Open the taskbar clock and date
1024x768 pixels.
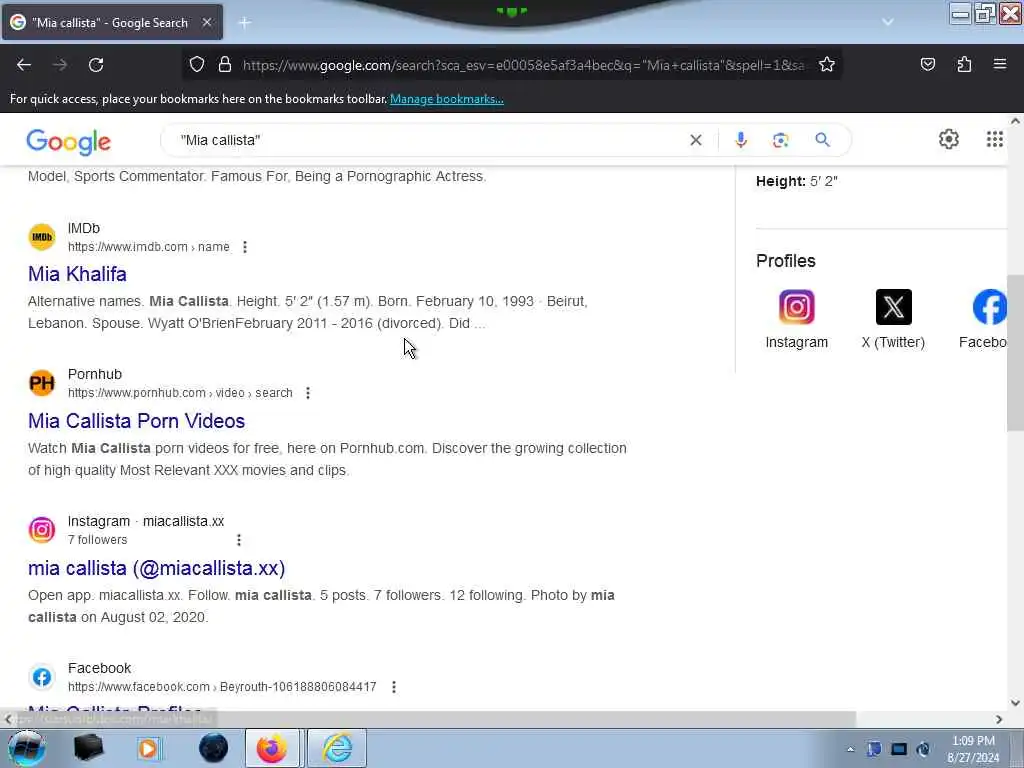[973, 749]
